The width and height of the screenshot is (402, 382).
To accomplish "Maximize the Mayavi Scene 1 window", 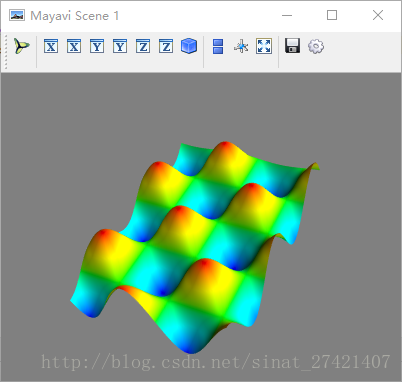I will pyautogui.click(x=332, y=15).
